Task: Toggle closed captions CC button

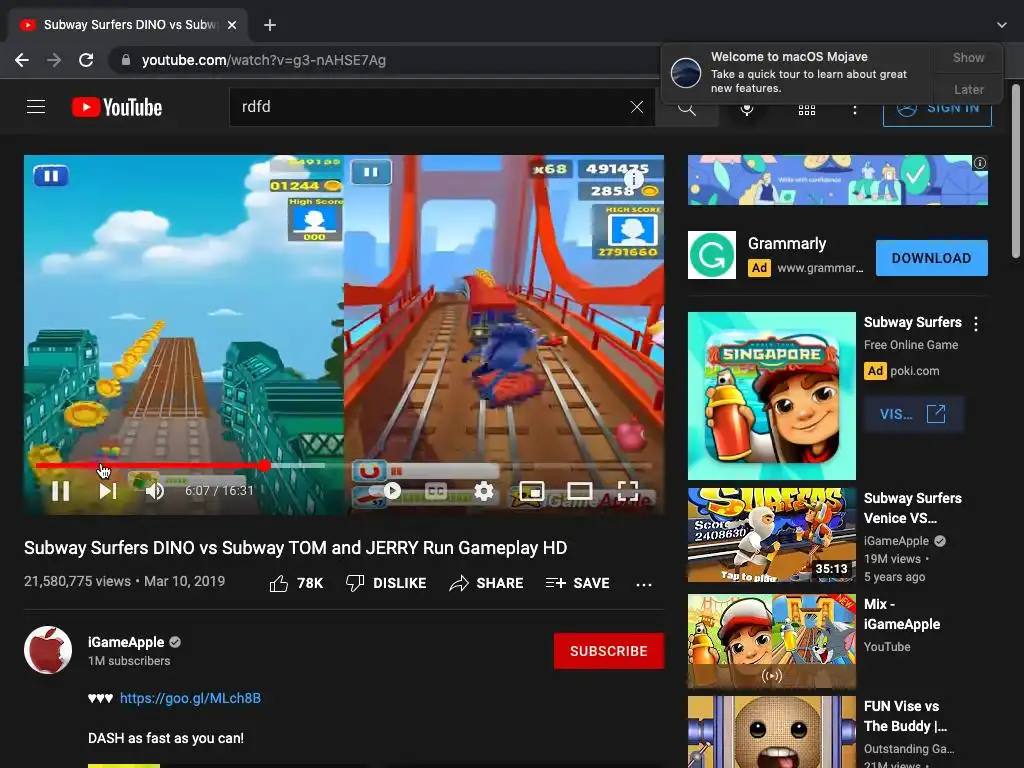Action: click(x=436, y=490)
